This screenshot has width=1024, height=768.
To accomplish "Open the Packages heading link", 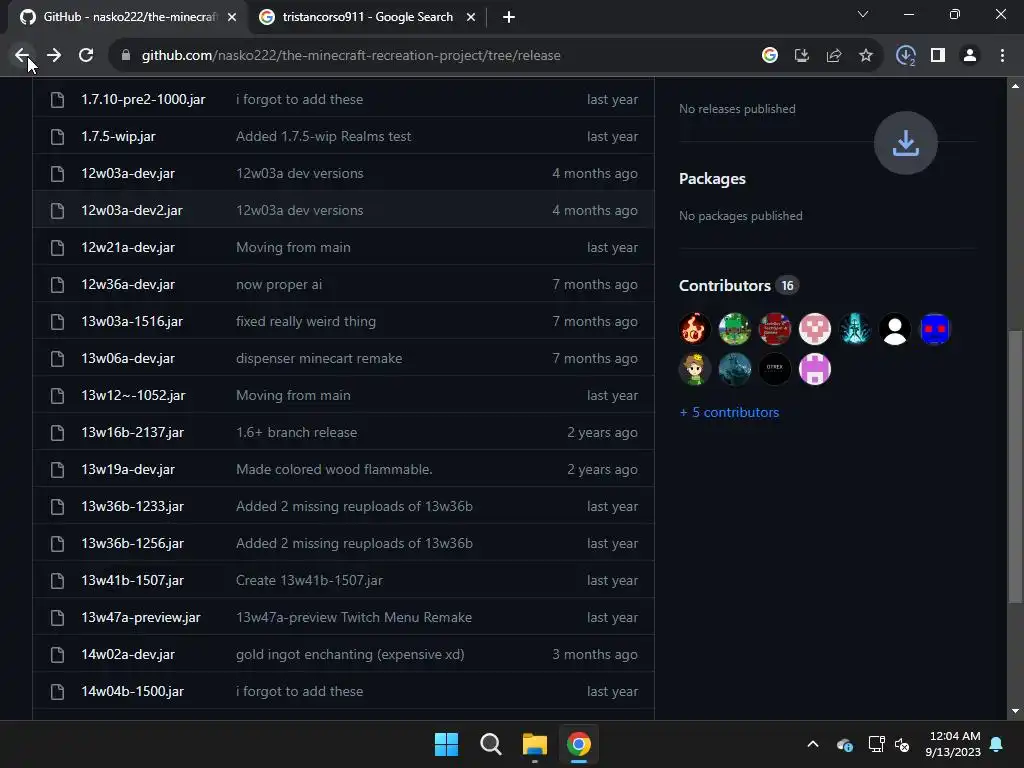I will pyautogui.click(x=712, y=179).
